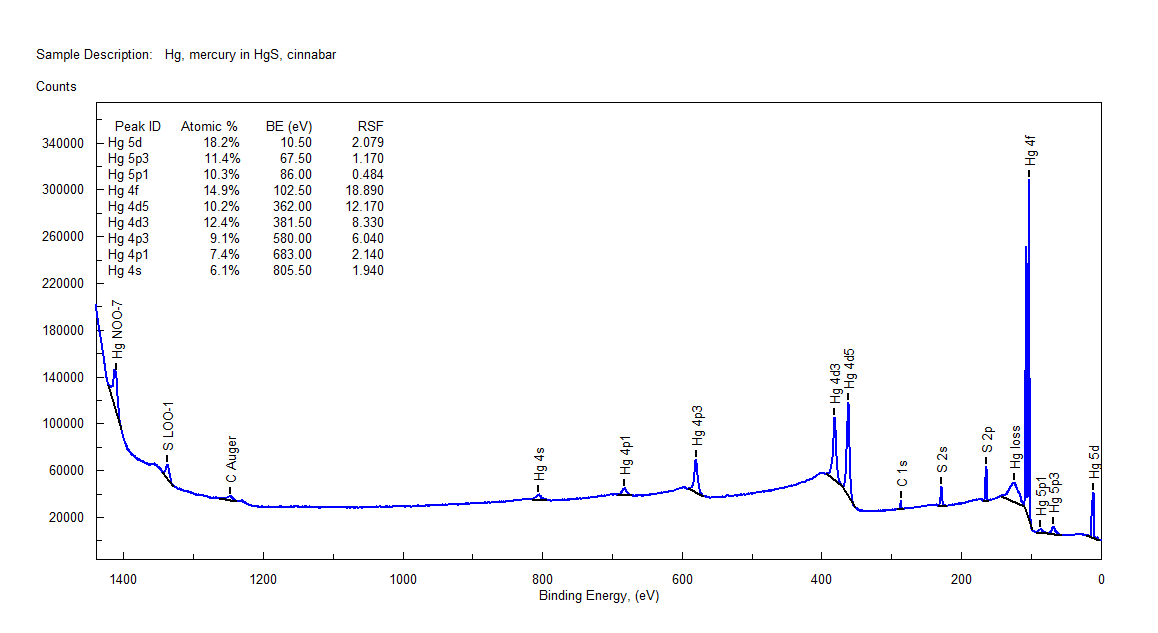Click the Hg 4s peak label on spectrum
The width and height of the screenshot is (1158, 633).
539,464
